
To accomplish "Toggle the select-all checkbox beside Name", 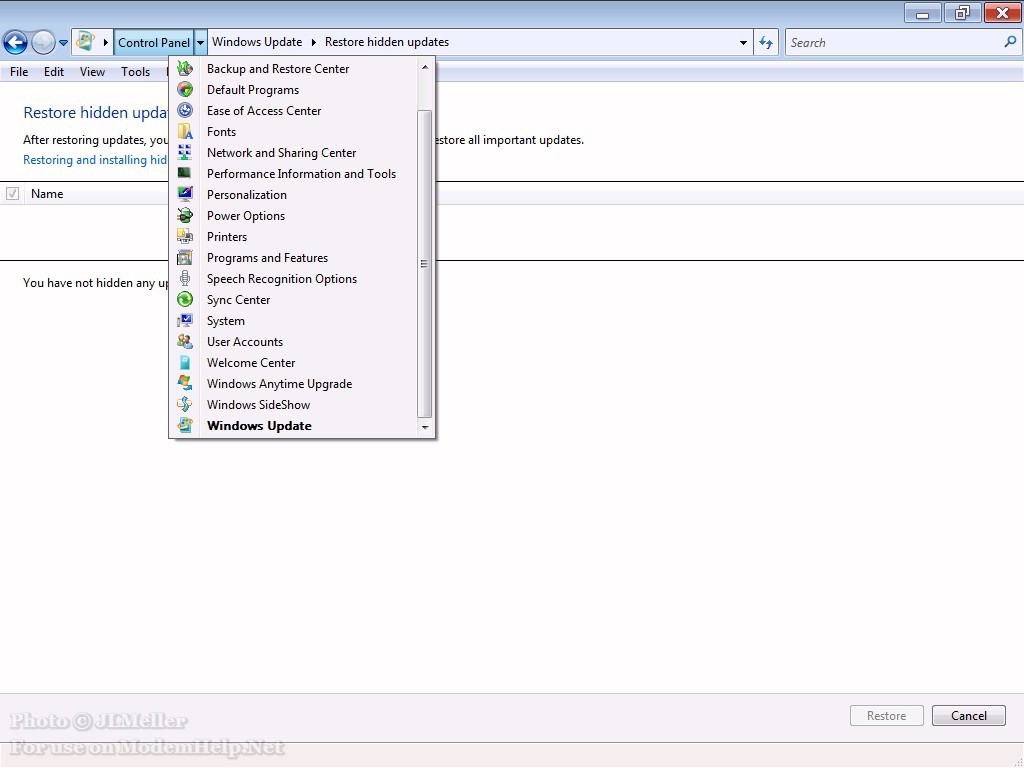I will point(12,193).
